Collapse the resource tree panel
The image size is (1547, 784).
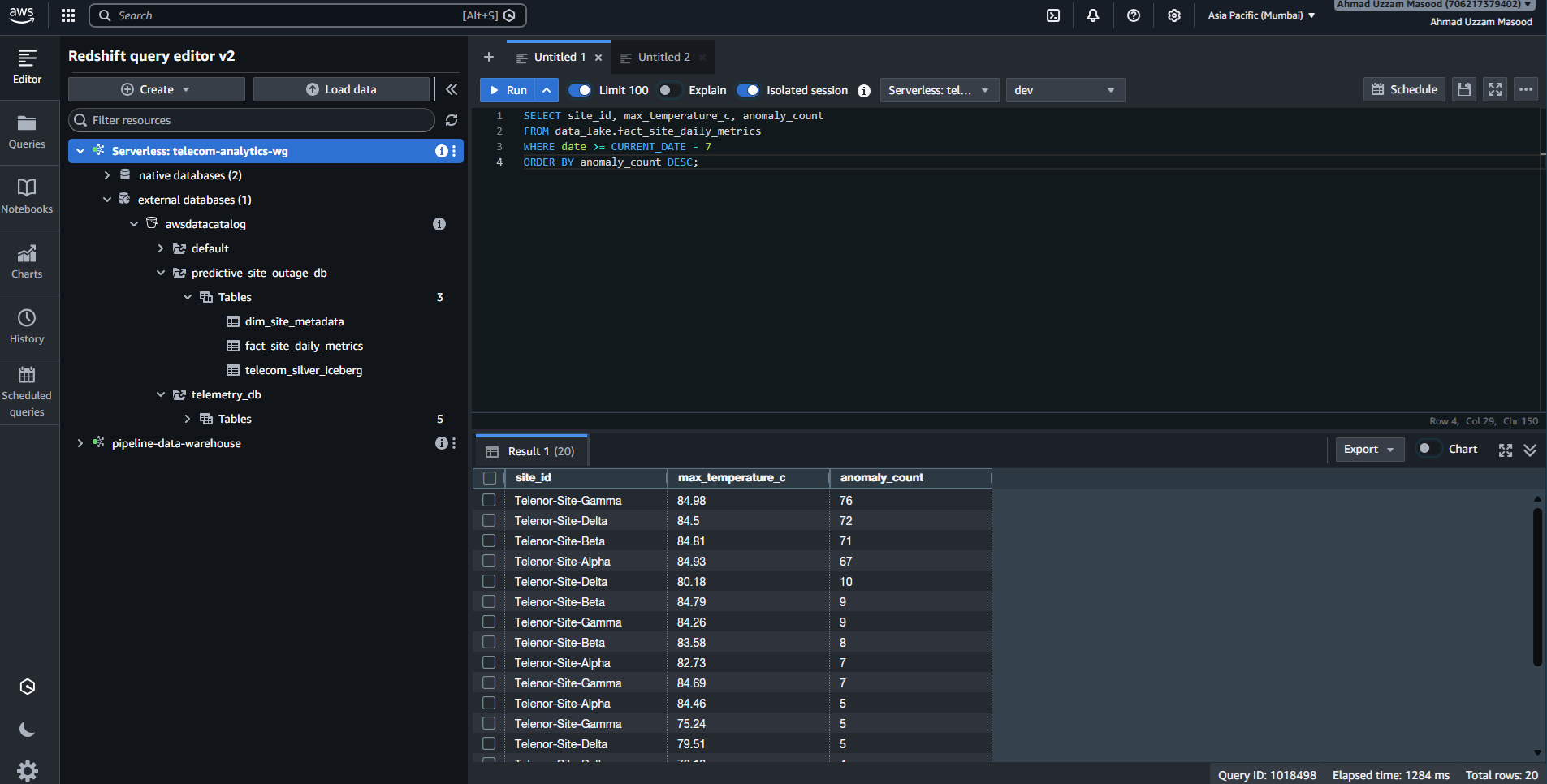coord(452,89)
